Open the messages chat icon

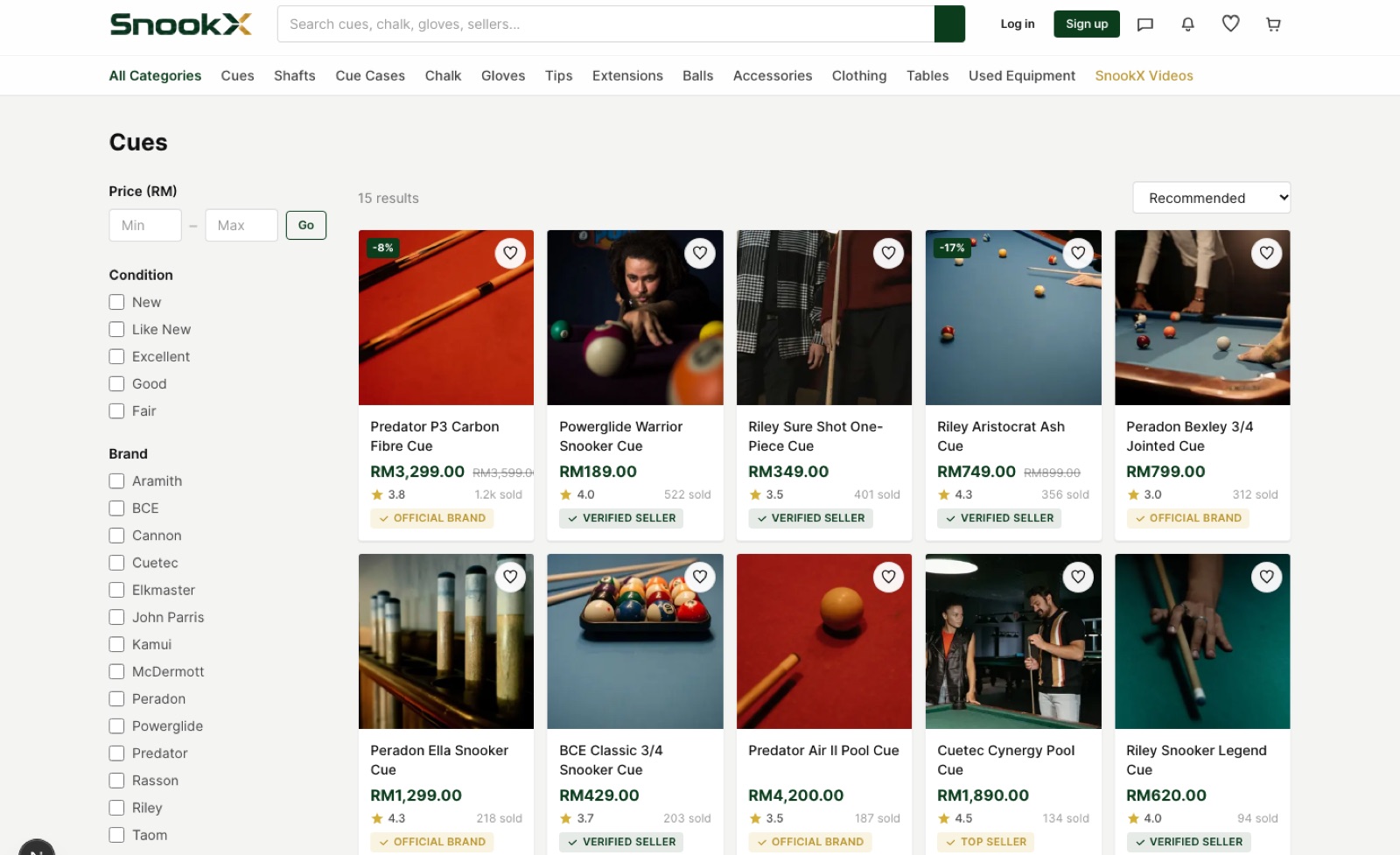1144,25
